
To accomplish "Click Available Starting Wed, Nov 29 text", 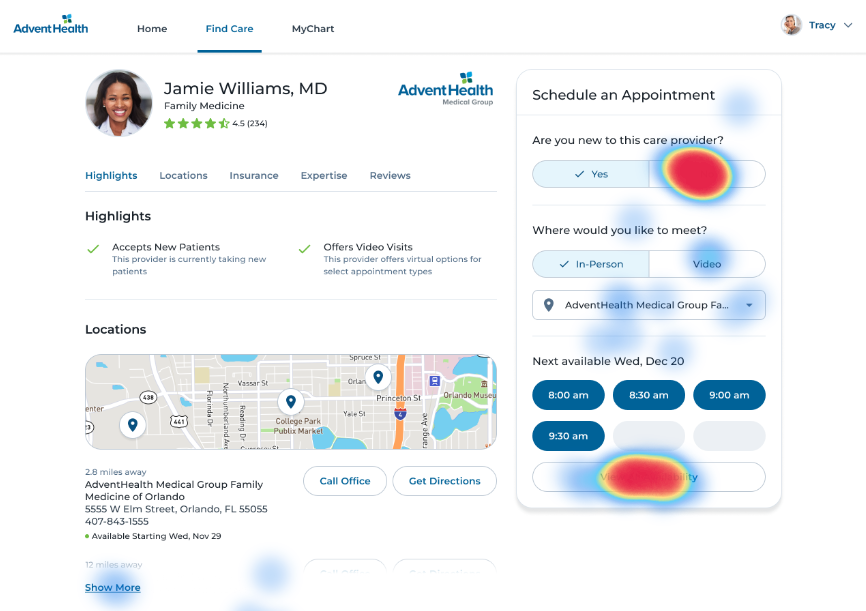I will point(154,536).
